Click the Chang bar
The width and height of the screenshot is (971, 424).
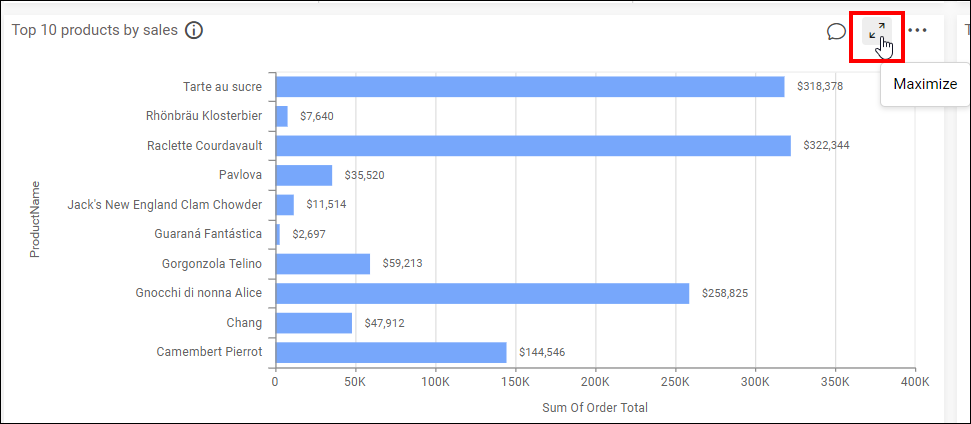pyautogui.click(x=313, y=323)
